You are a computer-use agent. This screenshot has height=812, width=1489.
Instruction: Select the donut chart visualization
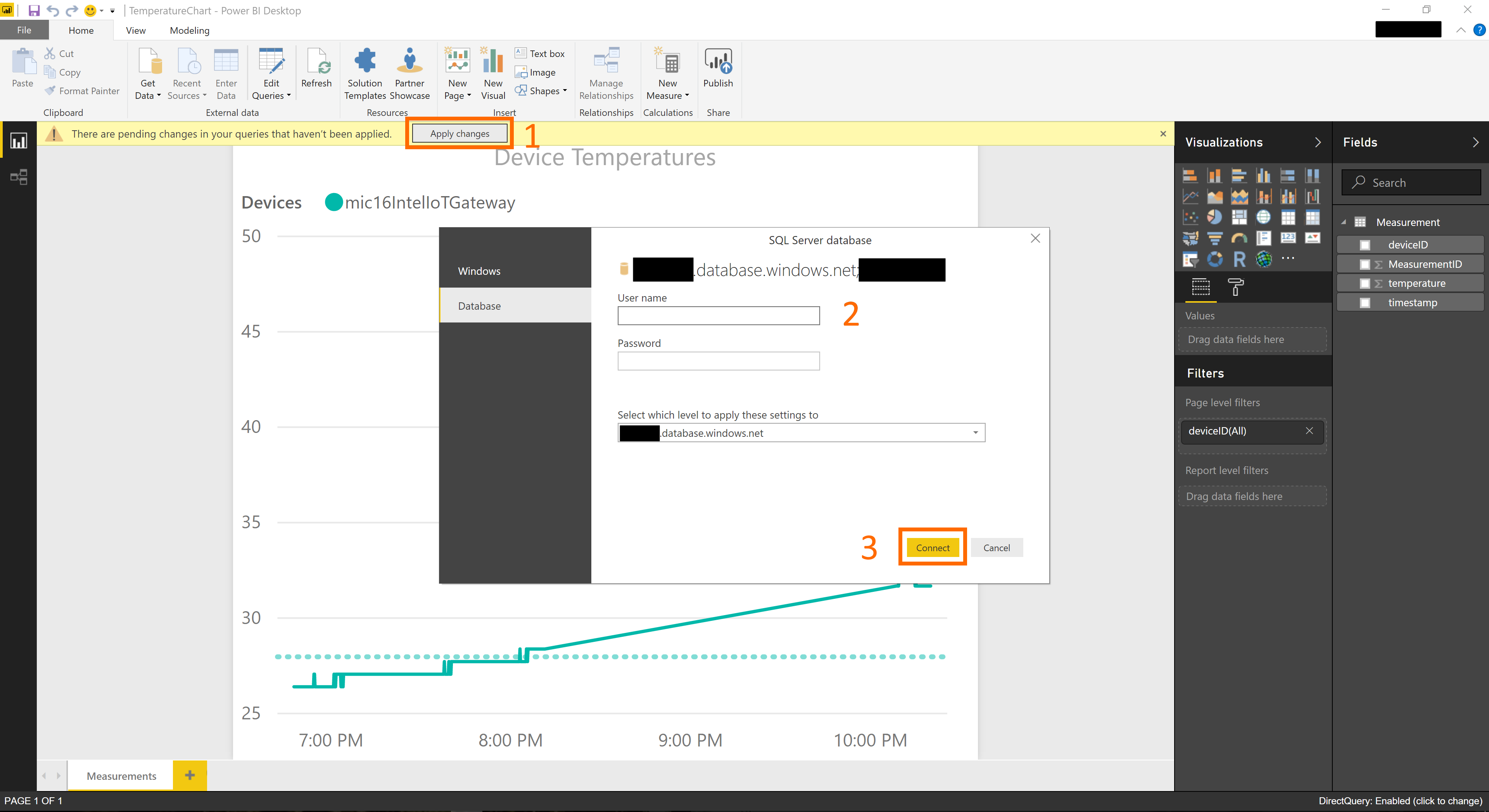click(1214, 260)
